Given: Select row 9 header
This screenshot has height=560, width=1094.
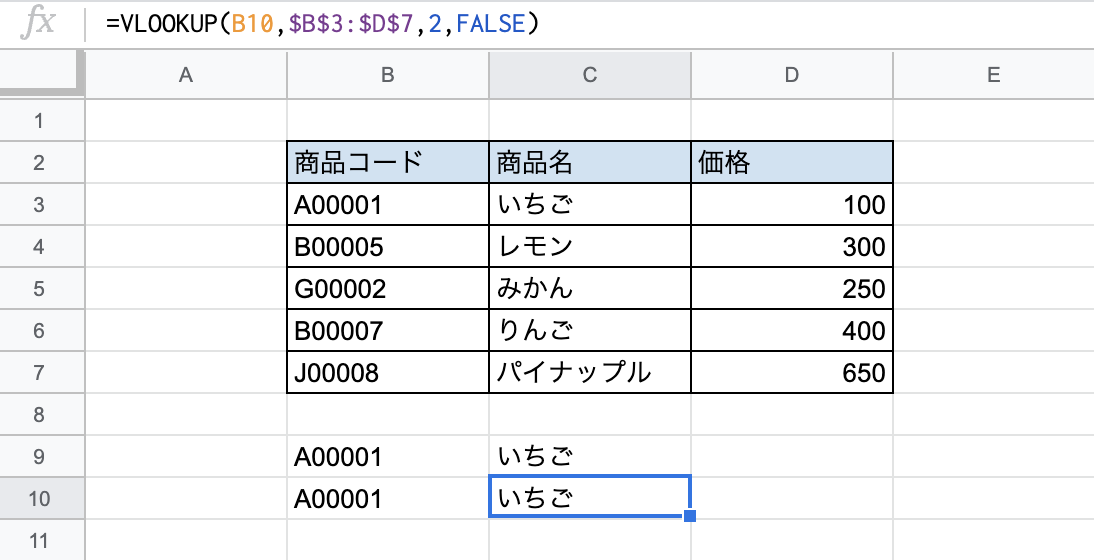Looking at the screenshot, I should pos(42,456).
